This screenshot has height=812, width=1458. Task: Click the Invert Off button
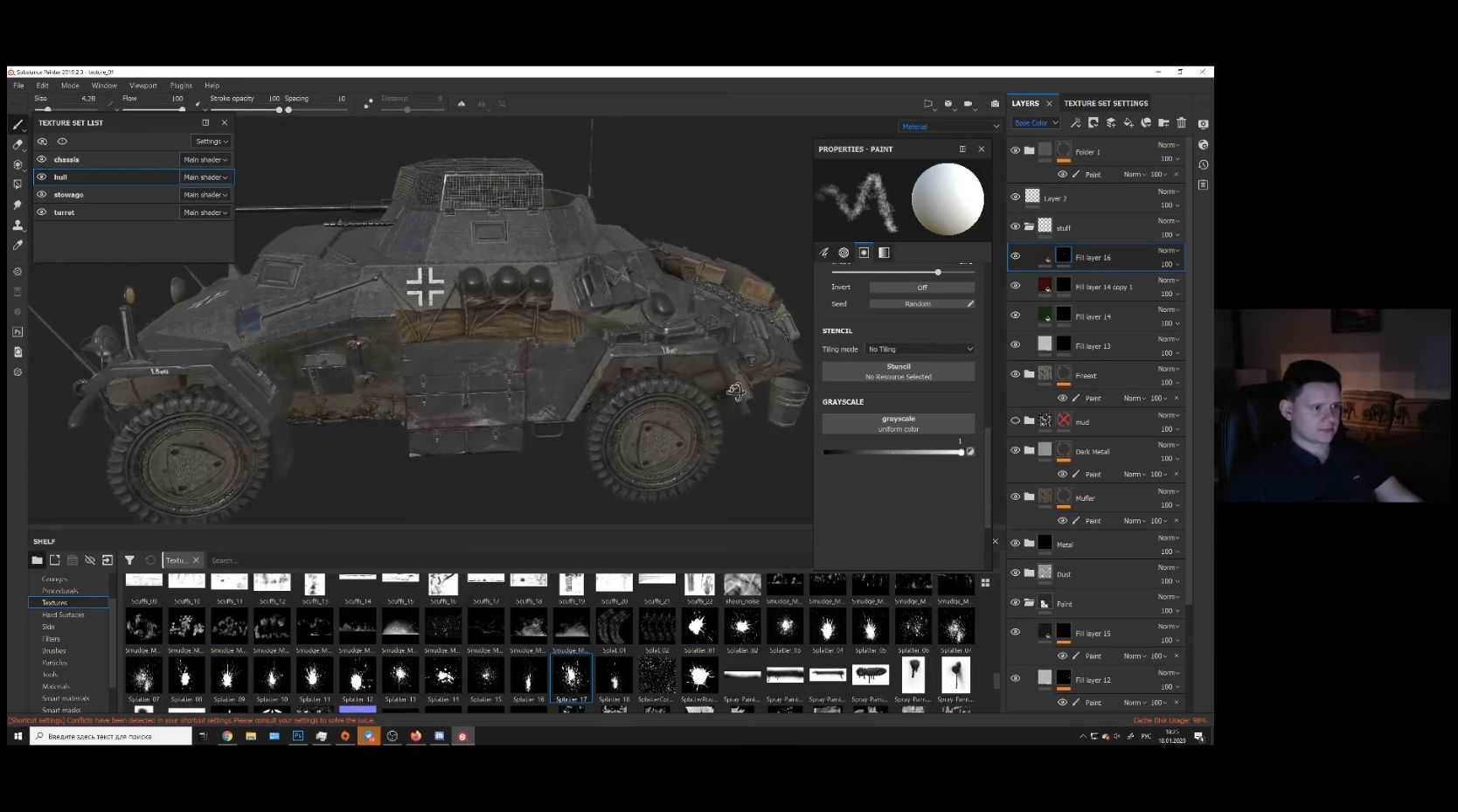pos(922,287)
